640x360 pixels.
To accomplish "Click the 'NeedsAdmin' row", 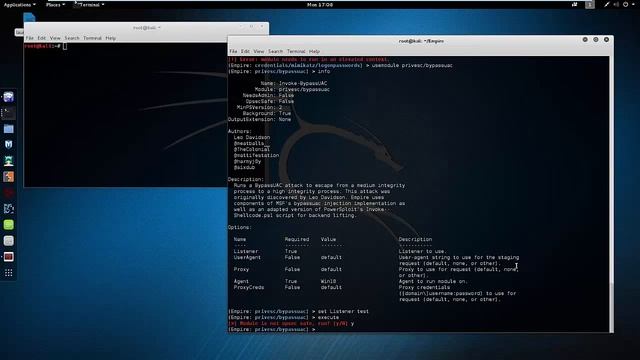I will (x=268, y=95).
